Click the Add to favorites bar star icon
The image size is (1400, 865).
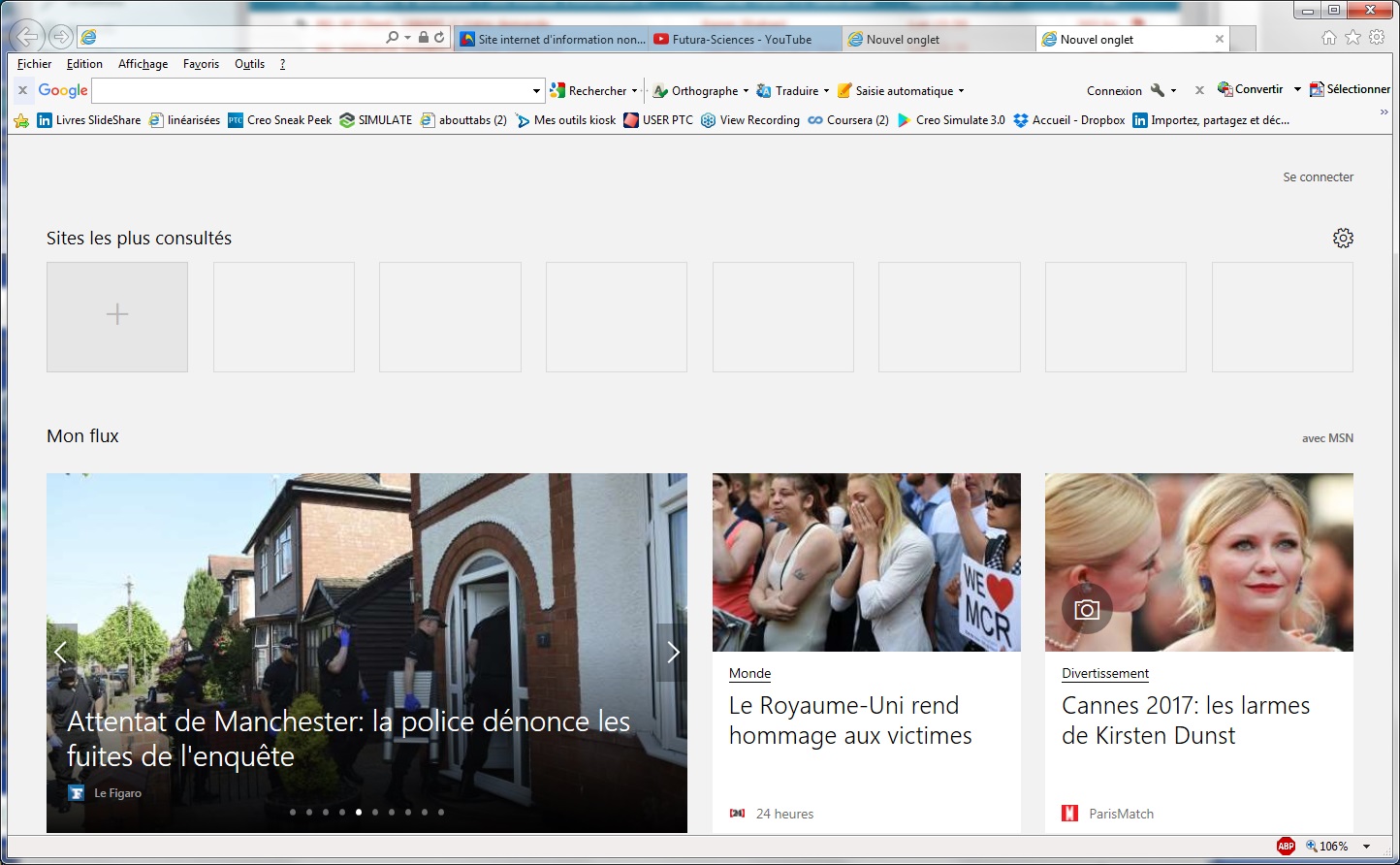coord(21,120)
